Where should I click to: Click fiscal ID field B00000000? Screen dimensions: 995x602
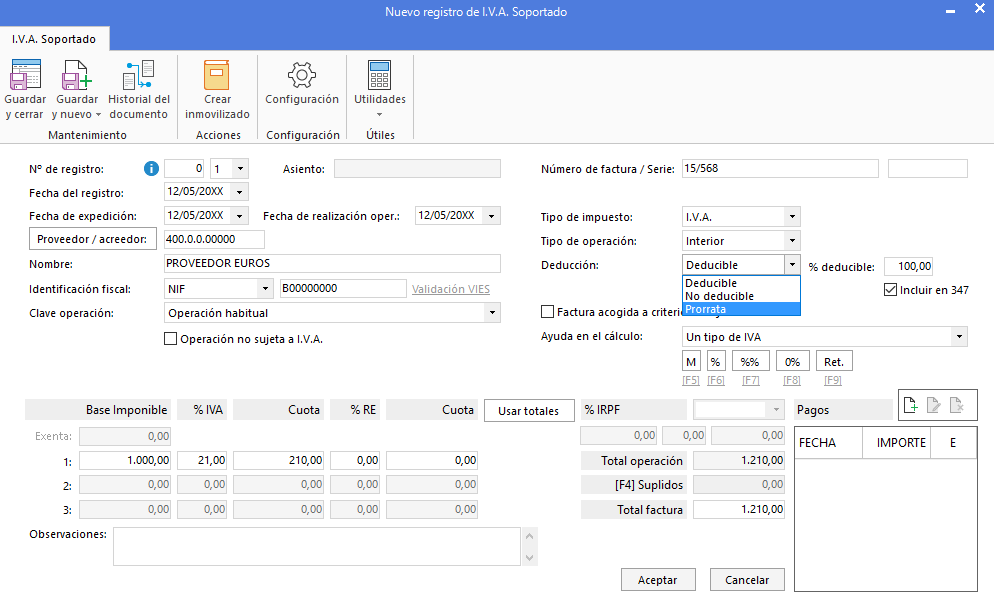pos(343,289)
